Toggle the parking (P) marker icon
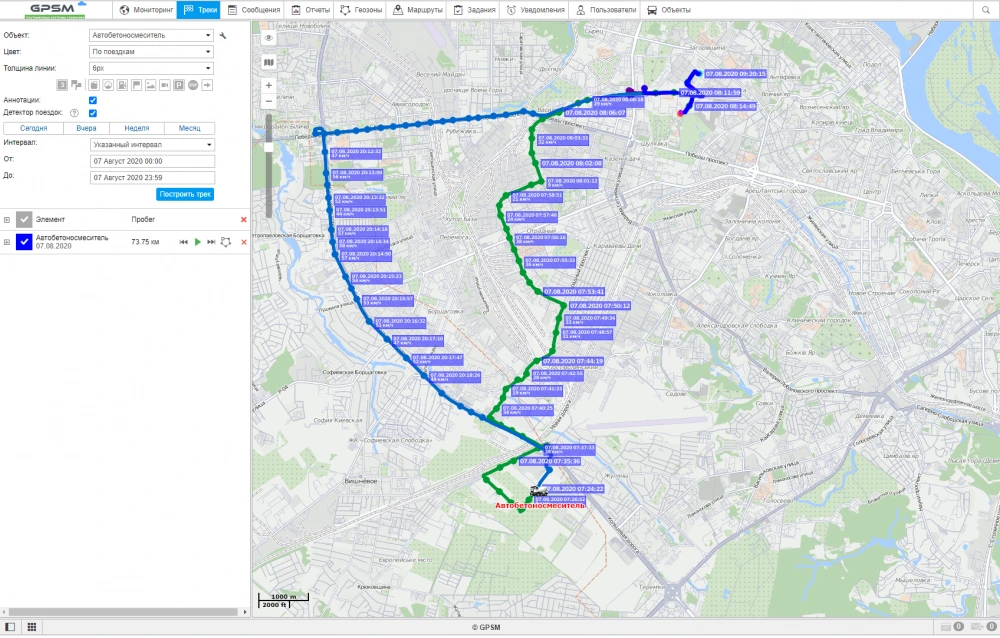Image resolution: width=1000 pixels, height=638 pixels. tap(179, 85)
